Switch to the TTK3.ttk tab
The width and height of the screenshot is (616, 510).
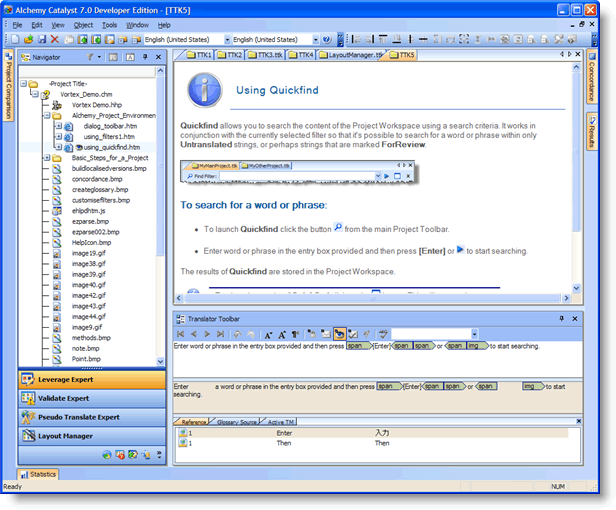coord(266,55)
